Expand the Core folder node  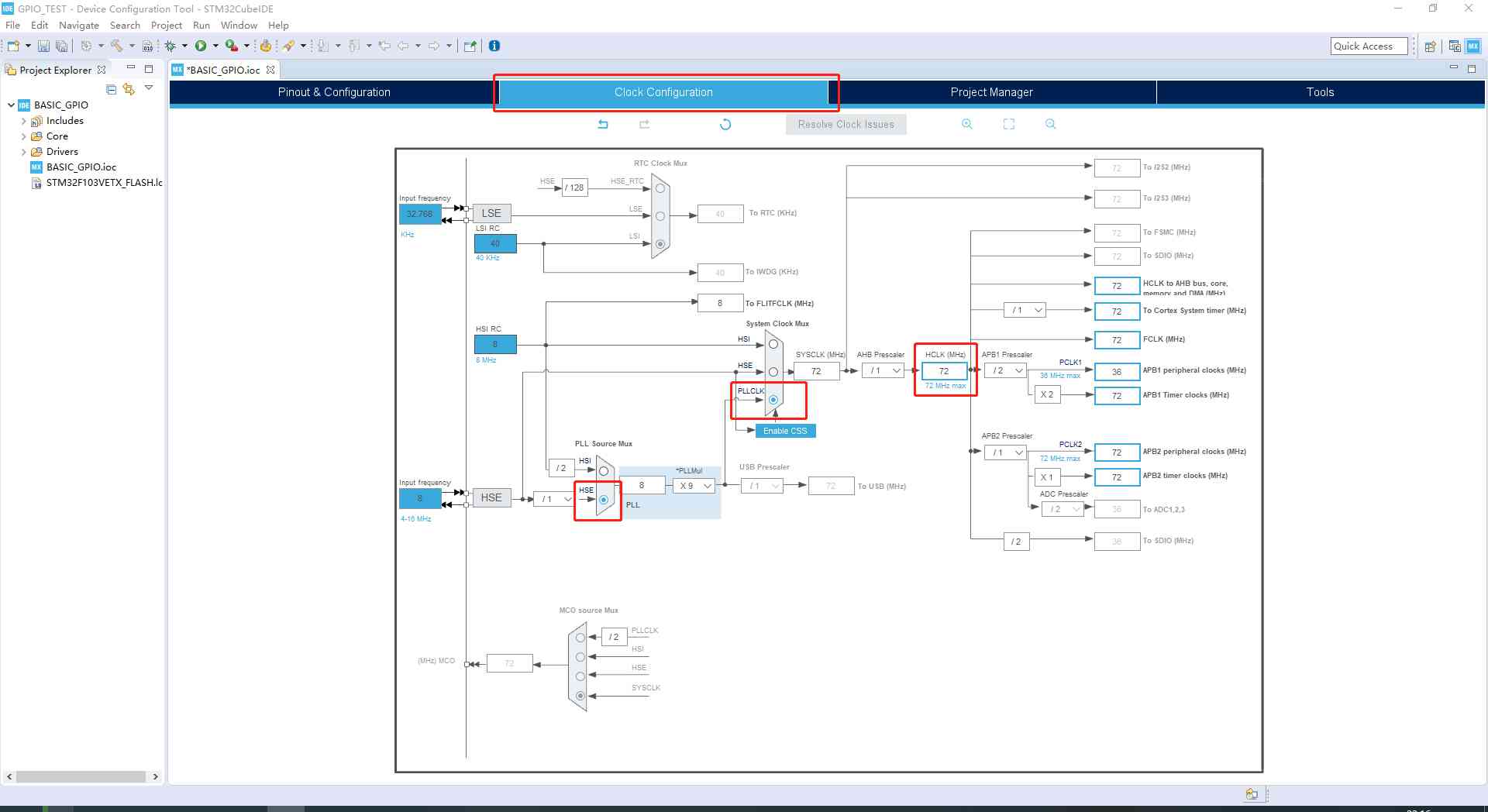(x=23, y=136)
